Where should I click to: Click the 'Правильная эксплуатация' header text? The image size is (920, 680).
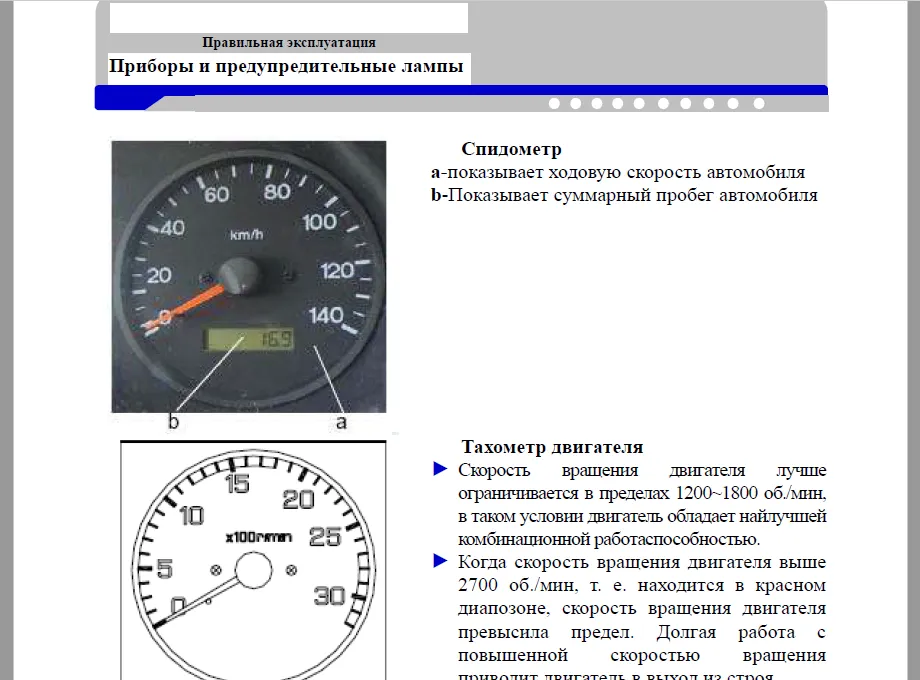289,42
